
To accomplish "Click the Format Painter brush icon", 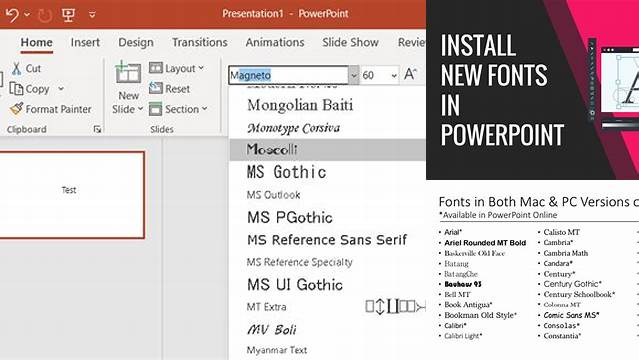I will (16, 109).
